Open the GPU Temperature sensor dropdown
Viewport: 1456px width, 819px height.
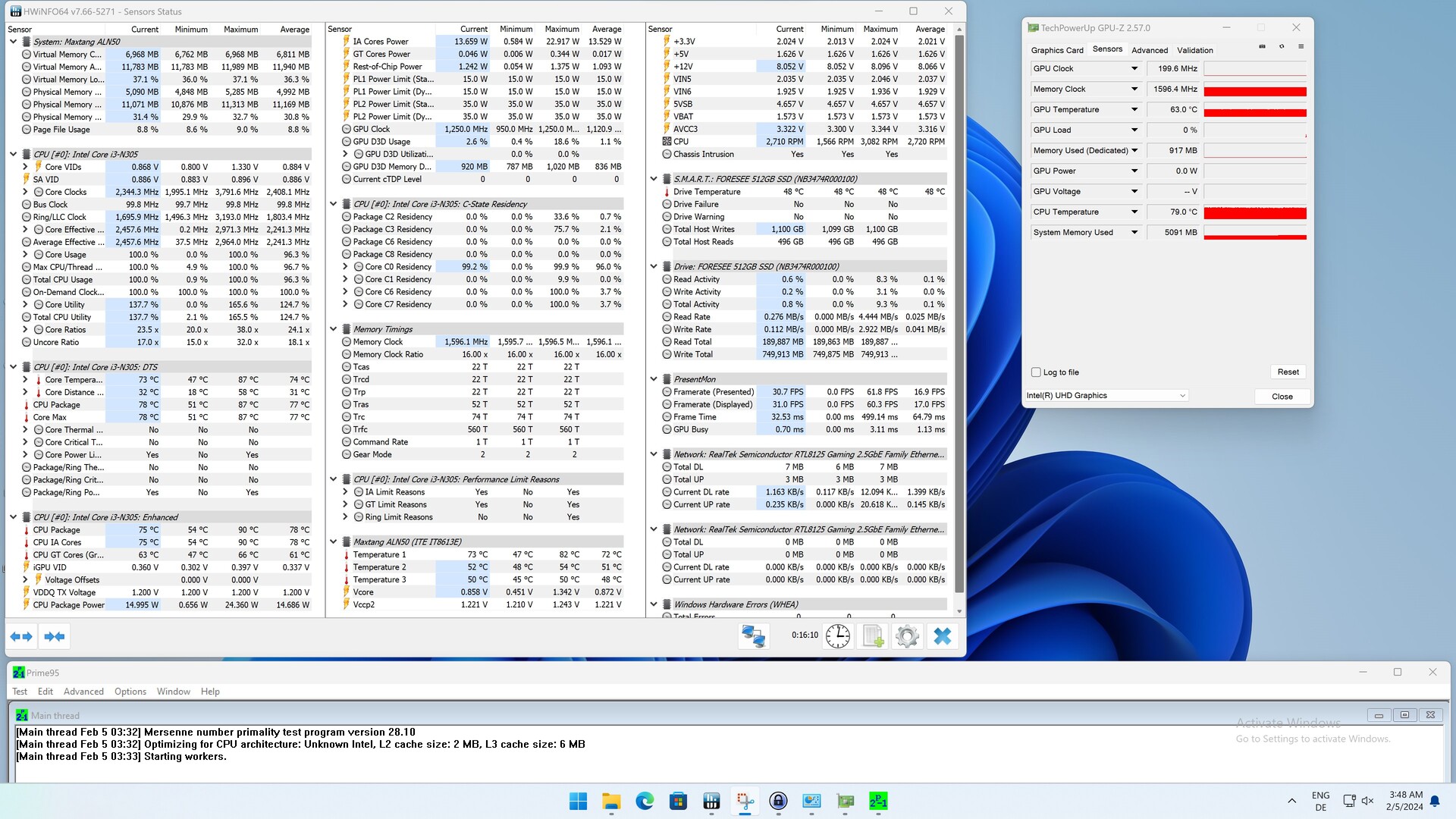[x=1134, y=109]
